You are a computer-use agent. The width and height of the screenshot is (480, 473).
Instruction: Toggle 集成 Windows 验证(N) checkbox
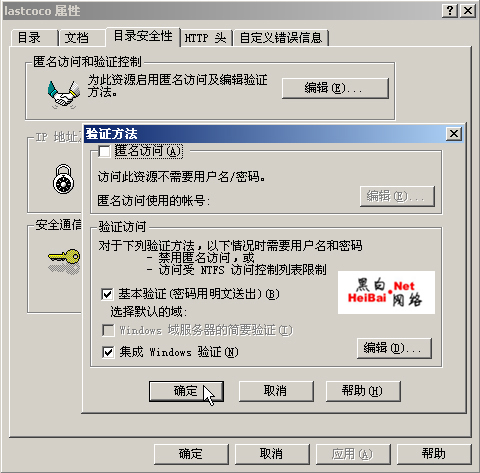(x=108, y=352)
